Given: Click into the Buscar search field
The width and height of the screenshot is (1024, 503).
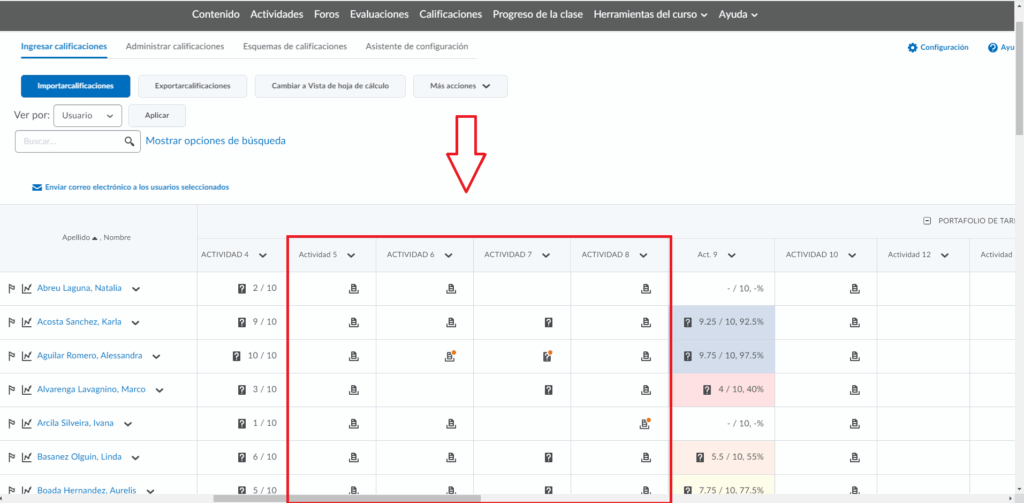Looking at the screenshot, I should pos(70,142).
